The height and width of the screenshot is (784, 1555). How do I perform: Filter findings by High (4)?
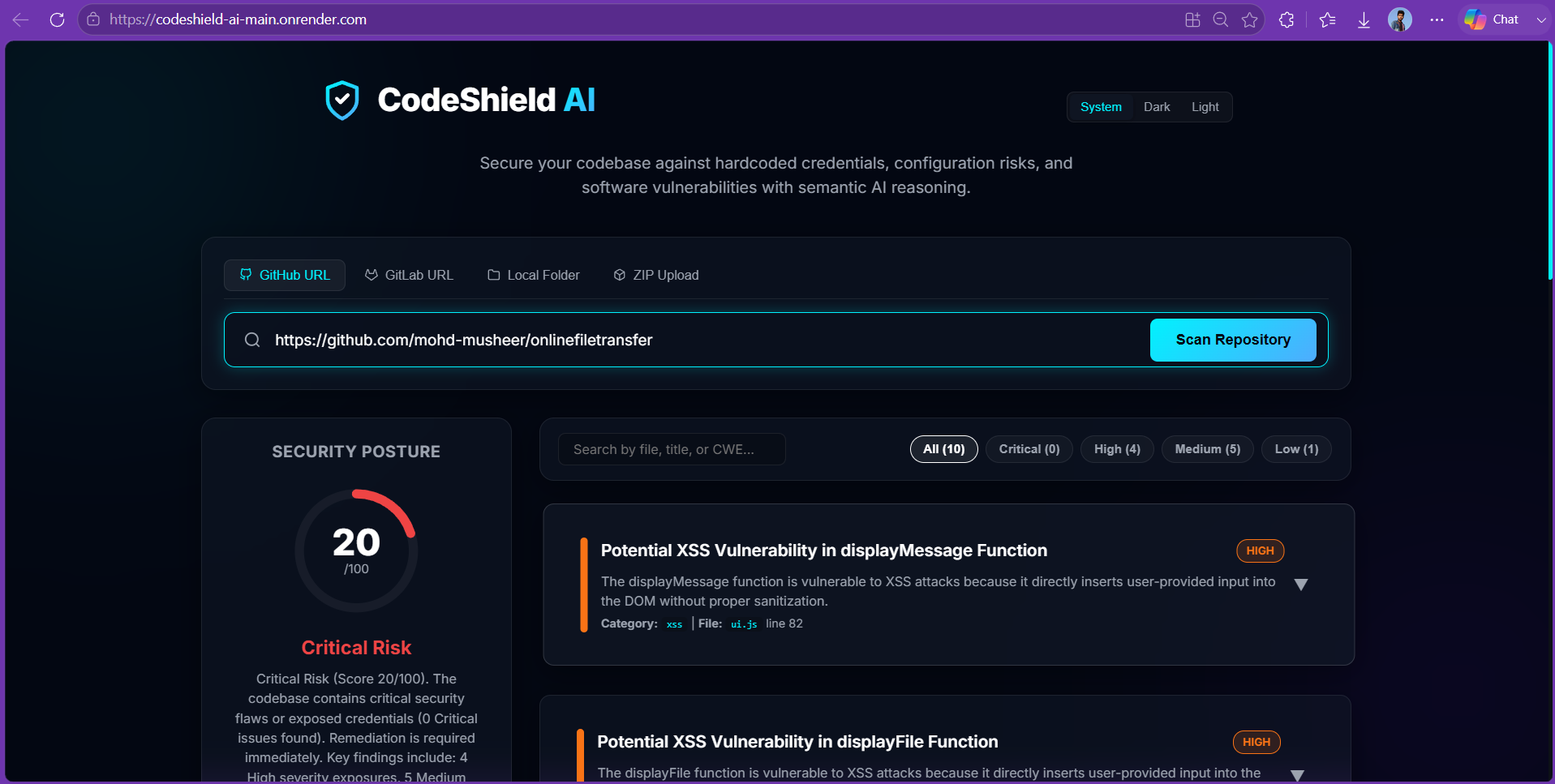coord(1117,449)
